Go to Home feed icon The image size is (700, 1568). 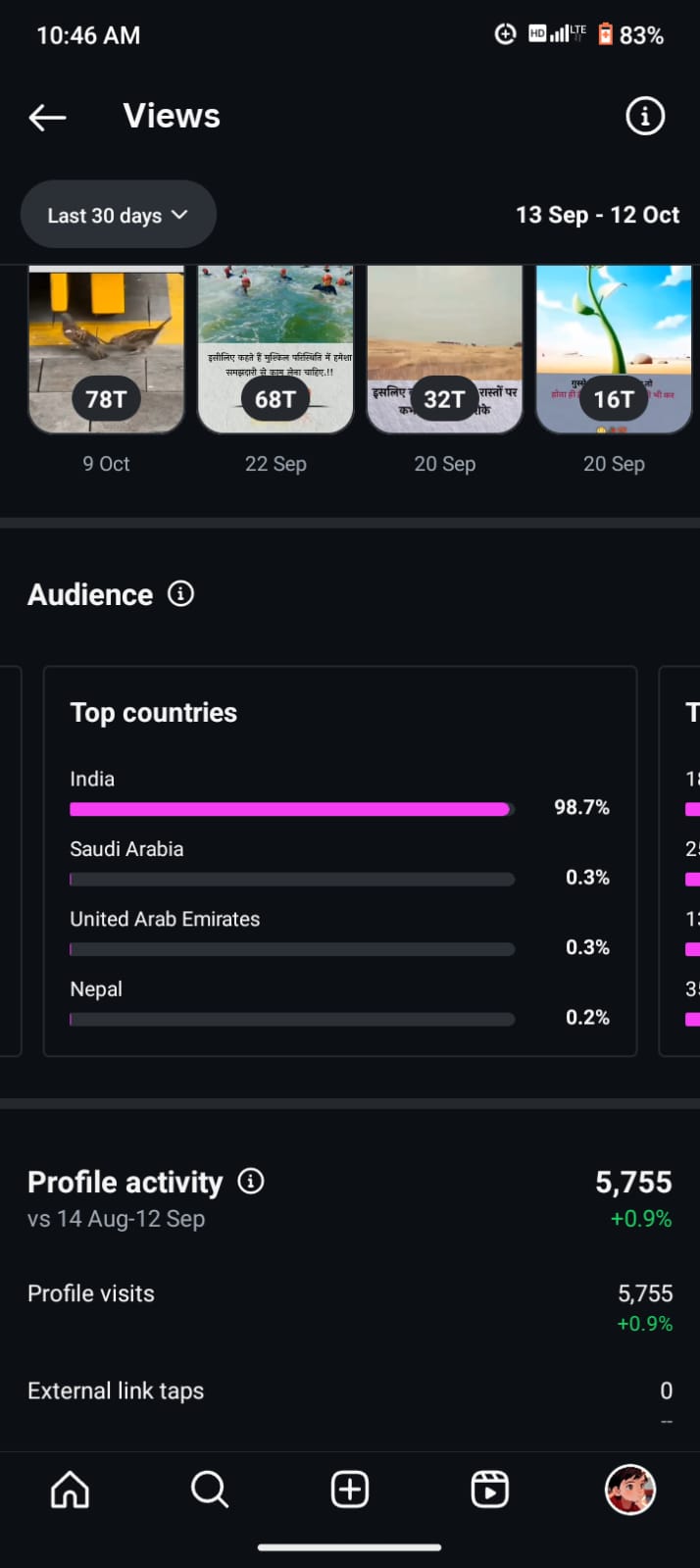tap(70, 1490)
